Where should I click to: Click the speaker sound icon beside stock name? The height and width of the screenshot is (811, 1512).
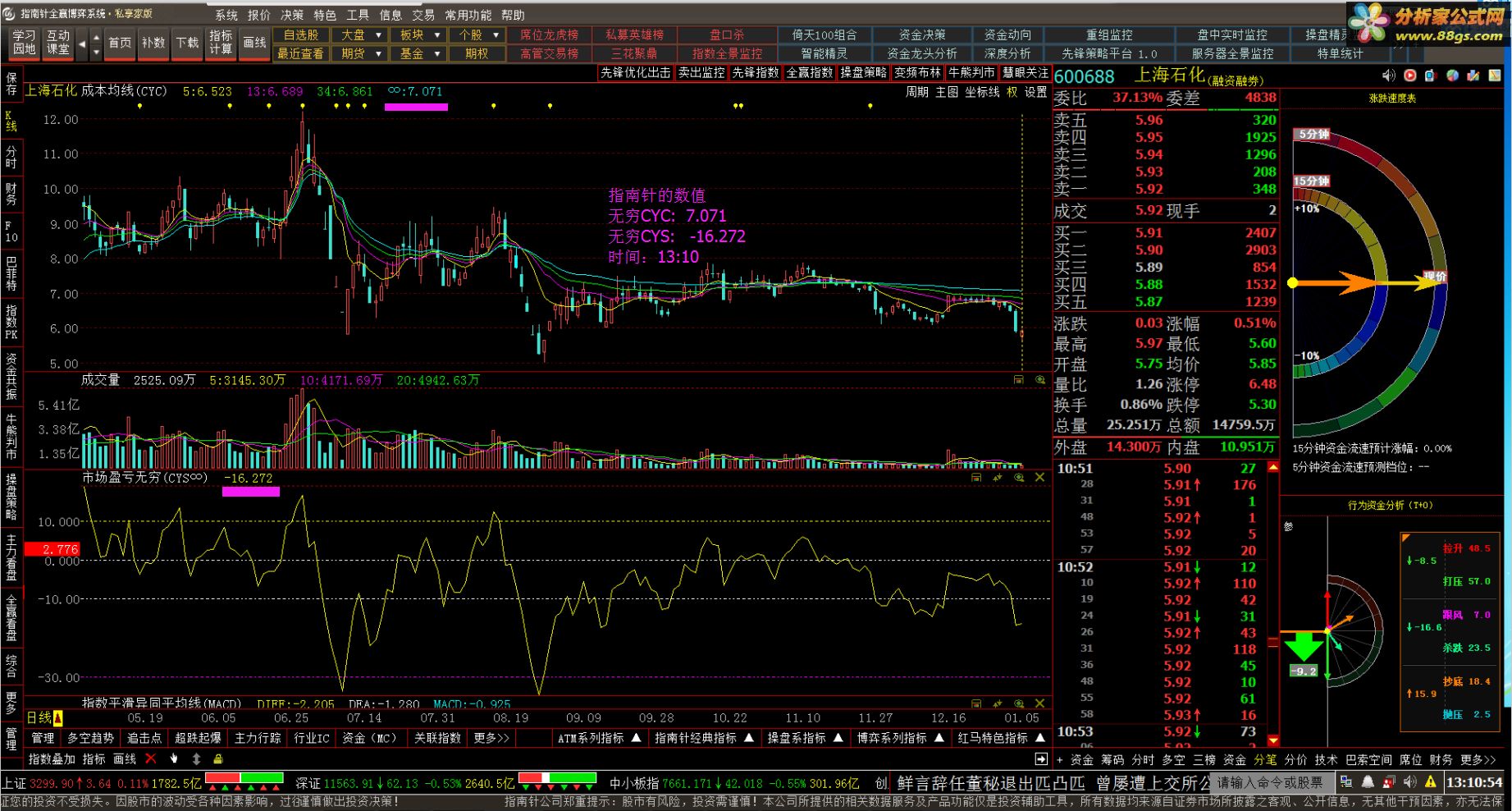1388,76
